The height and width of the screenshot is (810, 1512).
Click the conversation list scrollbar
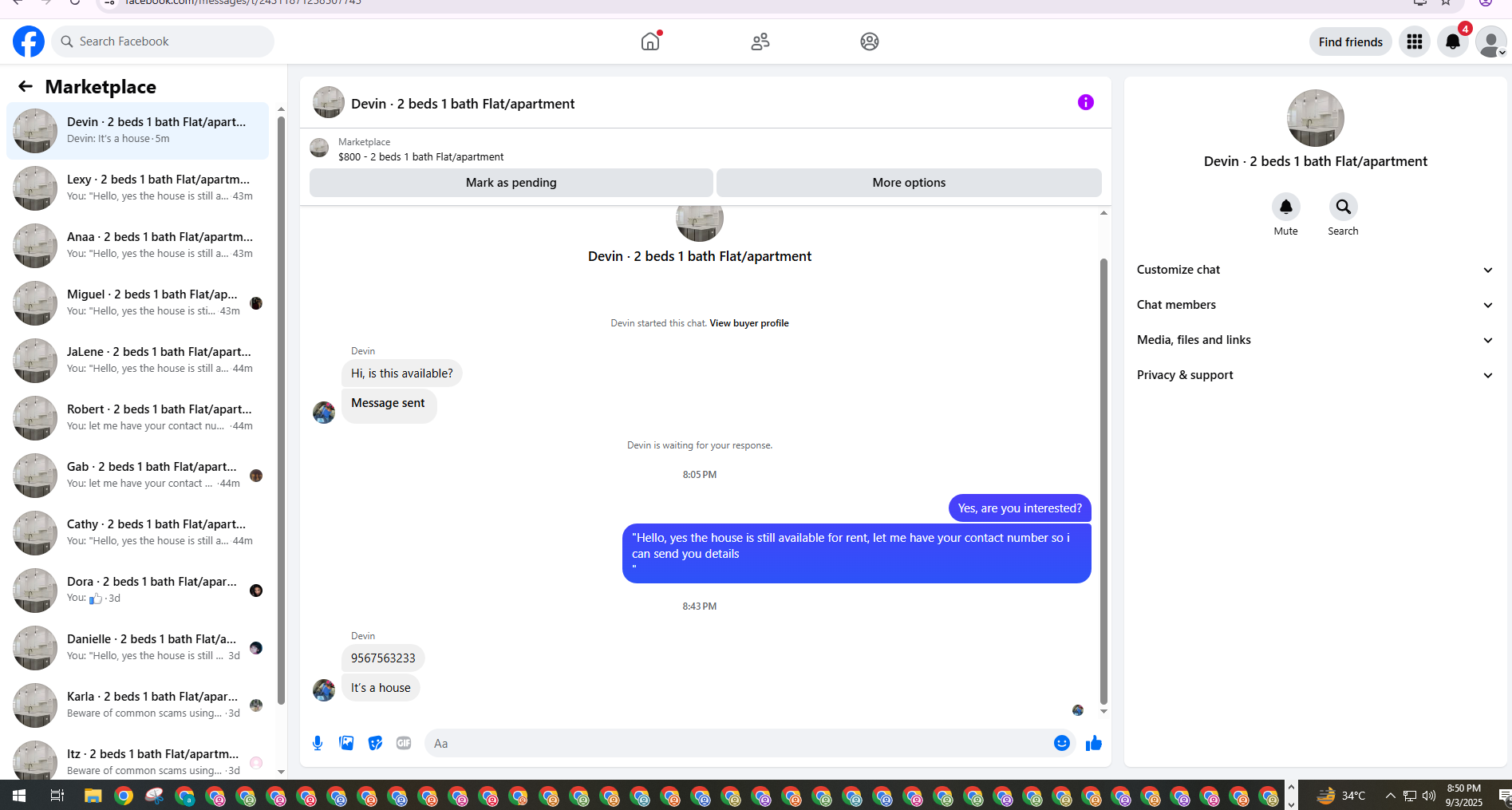tap(281, 410)
